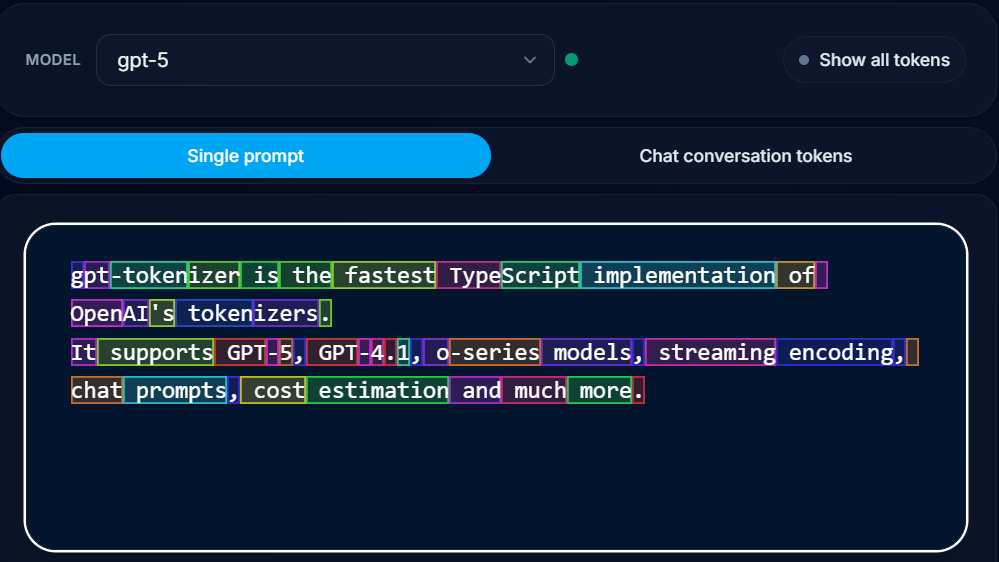
Task: Click the 'encoding' token
Action: tap(835, 352)
